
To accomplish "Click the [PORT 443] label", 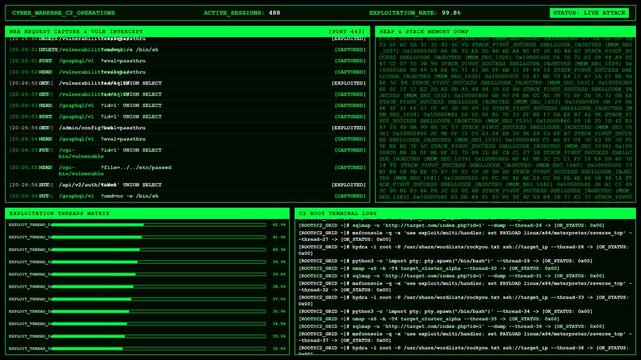I will tap(347, 31).
